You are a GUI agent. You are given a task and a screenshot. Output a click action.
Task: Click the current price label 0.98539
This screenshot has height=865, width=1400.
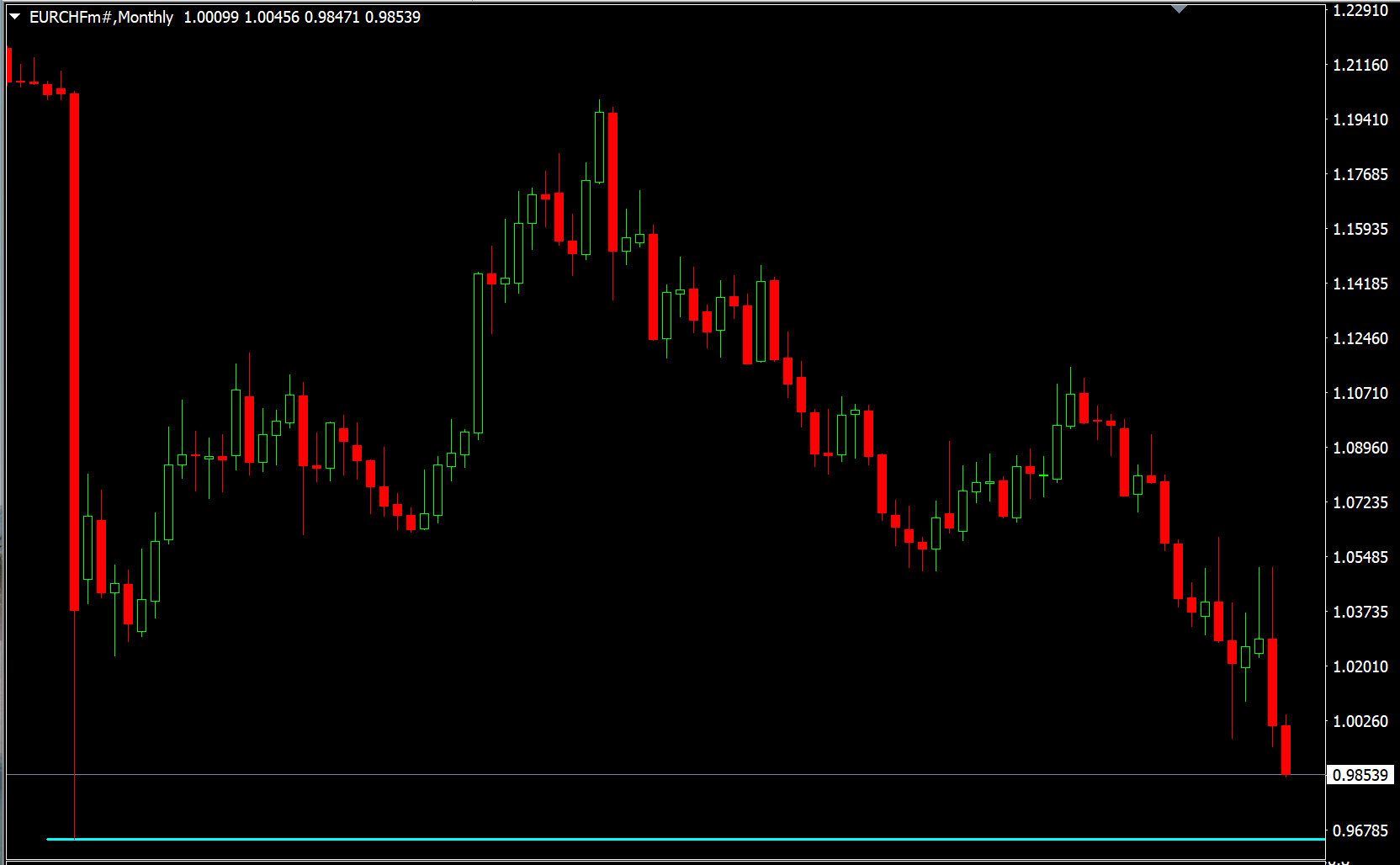1360,775
